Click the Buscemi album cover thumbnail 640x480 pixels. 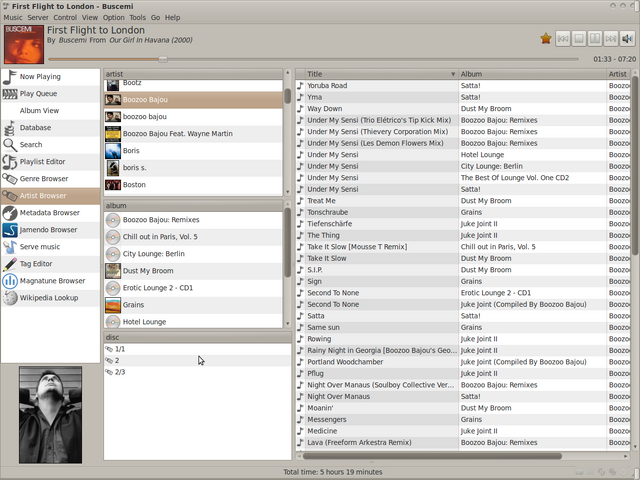coord(24,44)
